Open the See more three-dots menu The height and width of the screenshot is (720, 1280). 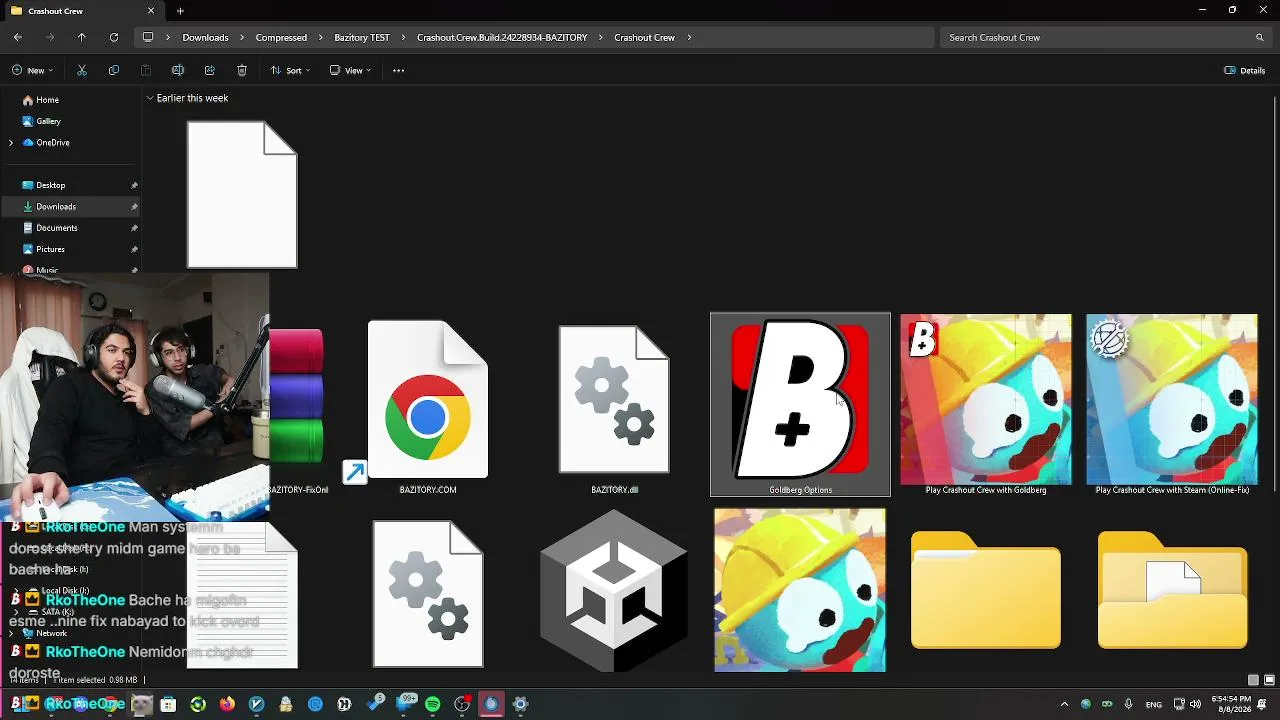(x=398, y=70)
